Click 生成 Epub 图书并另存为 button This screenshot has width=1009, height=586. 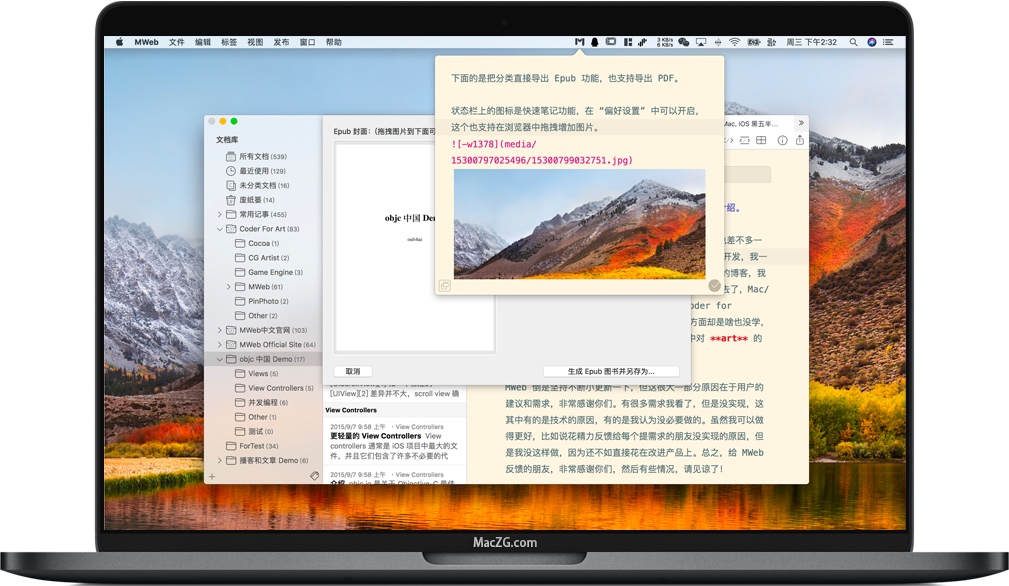(x=614, y=370)
